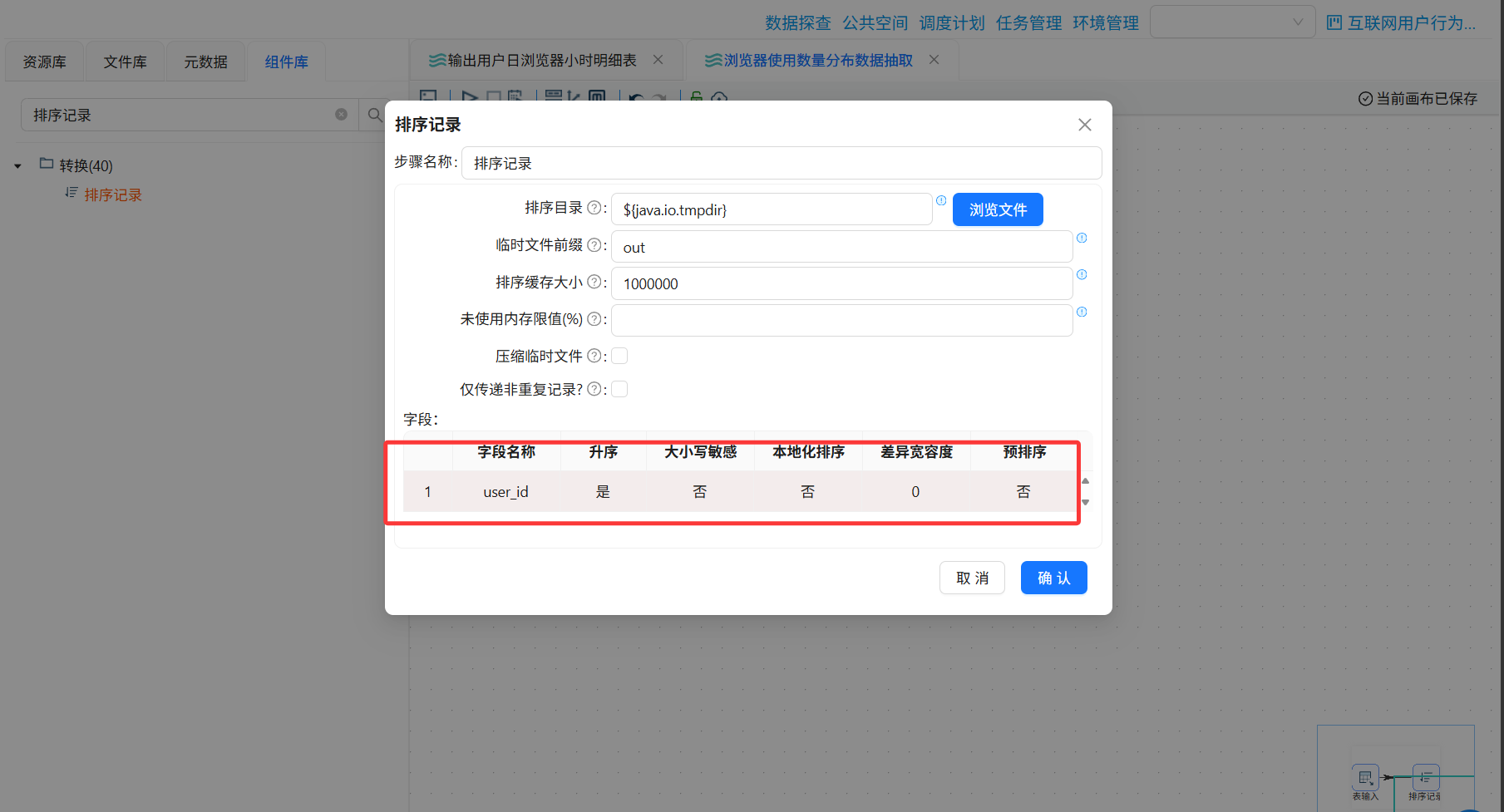
Task: Click the undo arrow toolbar icon
Action: click(x=636, y=96)
